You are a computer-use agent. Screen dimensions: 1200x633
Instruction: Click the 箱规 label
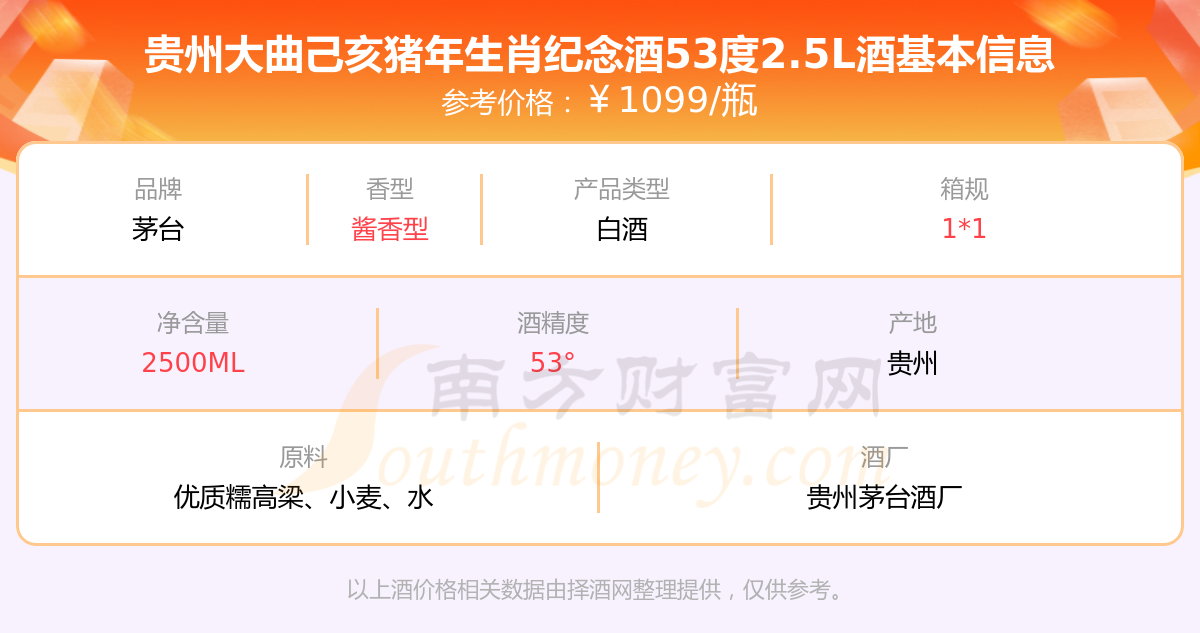(x=964, y=189)
